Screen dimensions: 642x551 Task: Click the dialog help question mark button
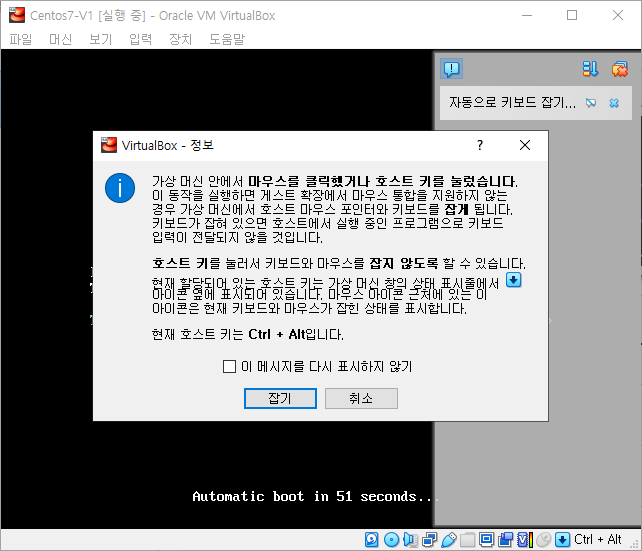click(480, 145)
